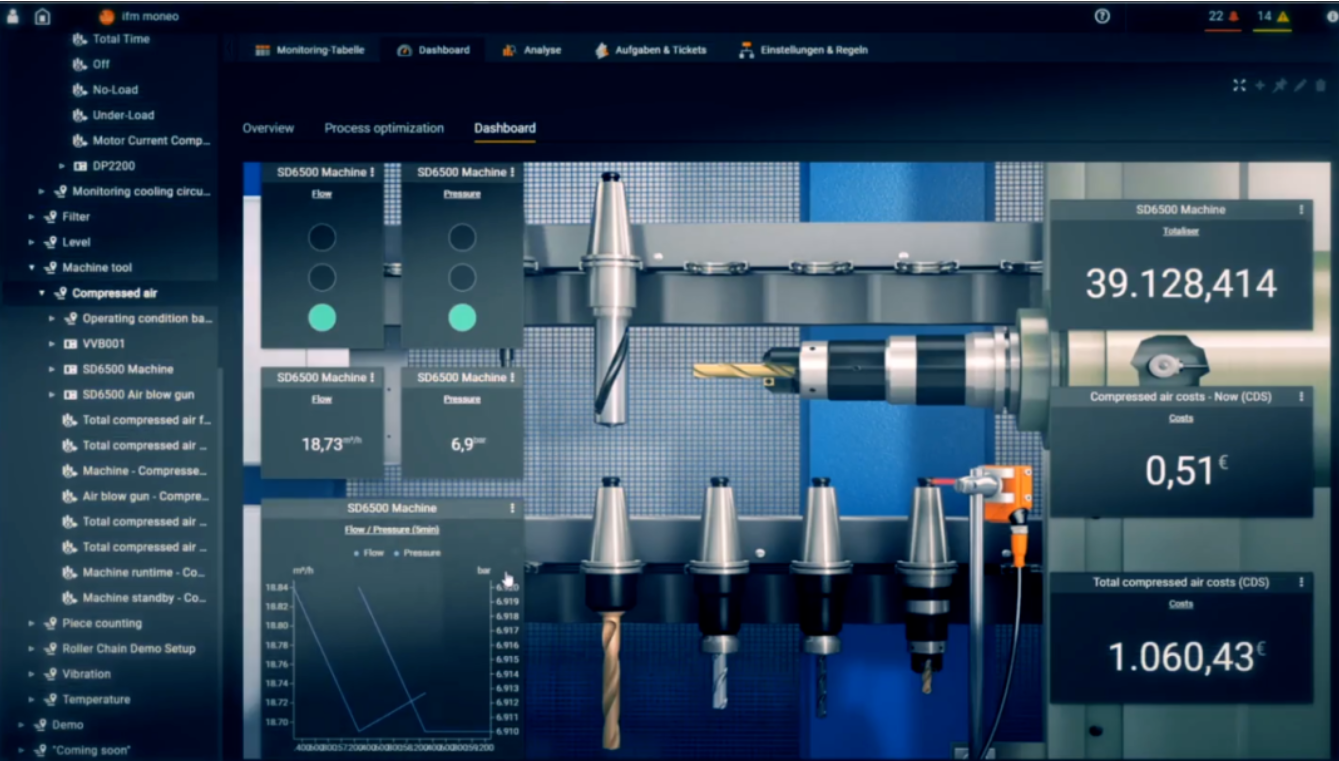Select the Machine runtime - Co... tree item
This screenshot has width=1339, height=761.
click(x=135, y=573)
